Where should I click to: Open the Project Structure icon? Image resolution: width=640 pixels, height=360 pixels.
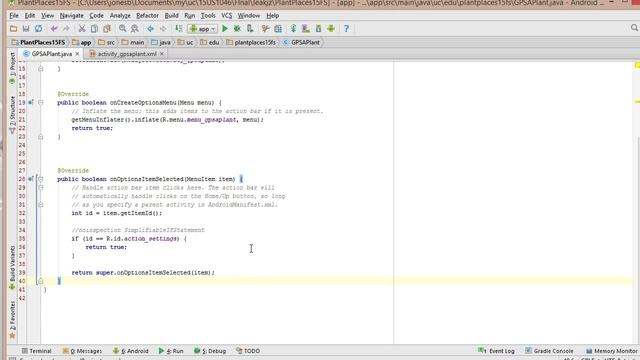(x=278, y=29)
